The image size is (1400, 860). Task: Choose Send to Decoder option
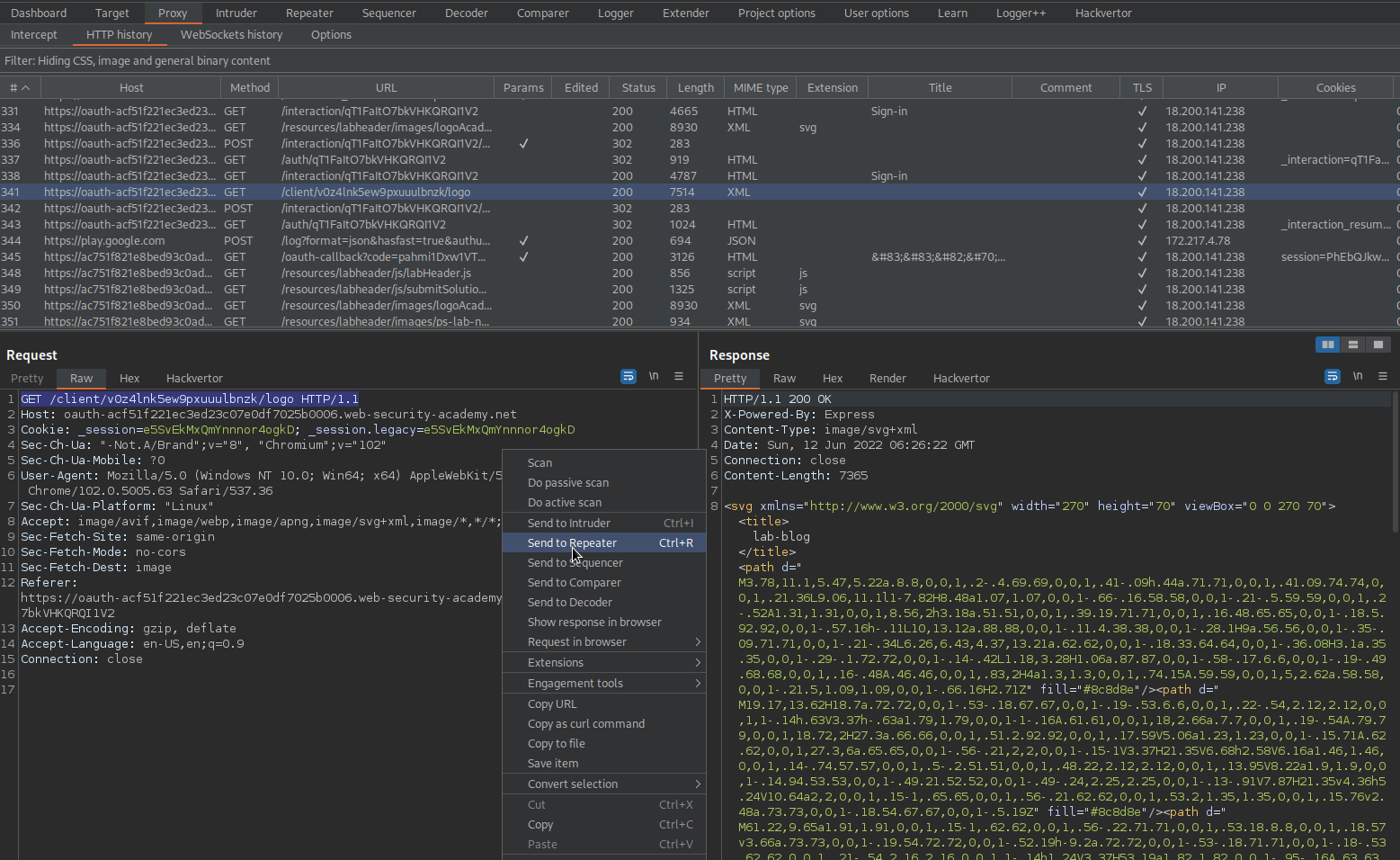pos(604,603)
